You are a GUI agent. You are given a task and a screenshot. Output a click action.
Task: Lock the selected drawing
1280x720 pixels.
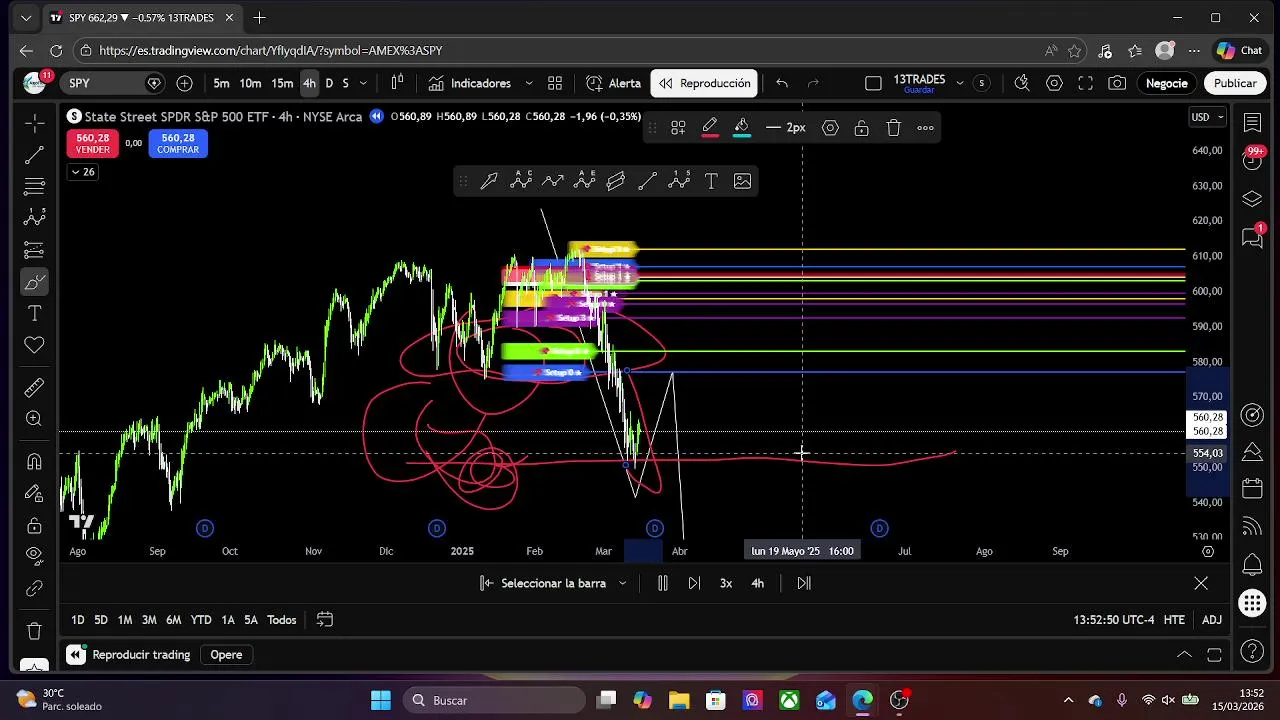861,127
